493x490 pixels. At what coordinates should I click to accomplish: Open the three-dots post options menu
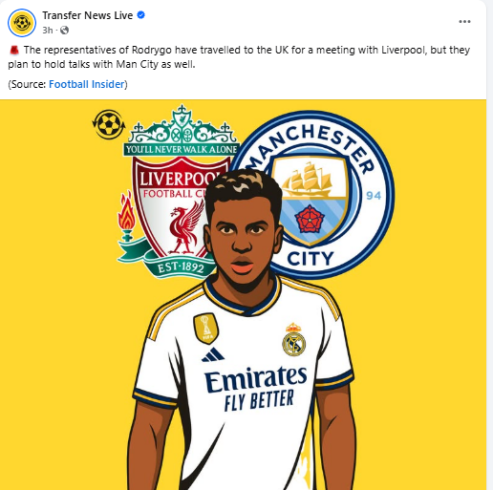tap(464, 22)
